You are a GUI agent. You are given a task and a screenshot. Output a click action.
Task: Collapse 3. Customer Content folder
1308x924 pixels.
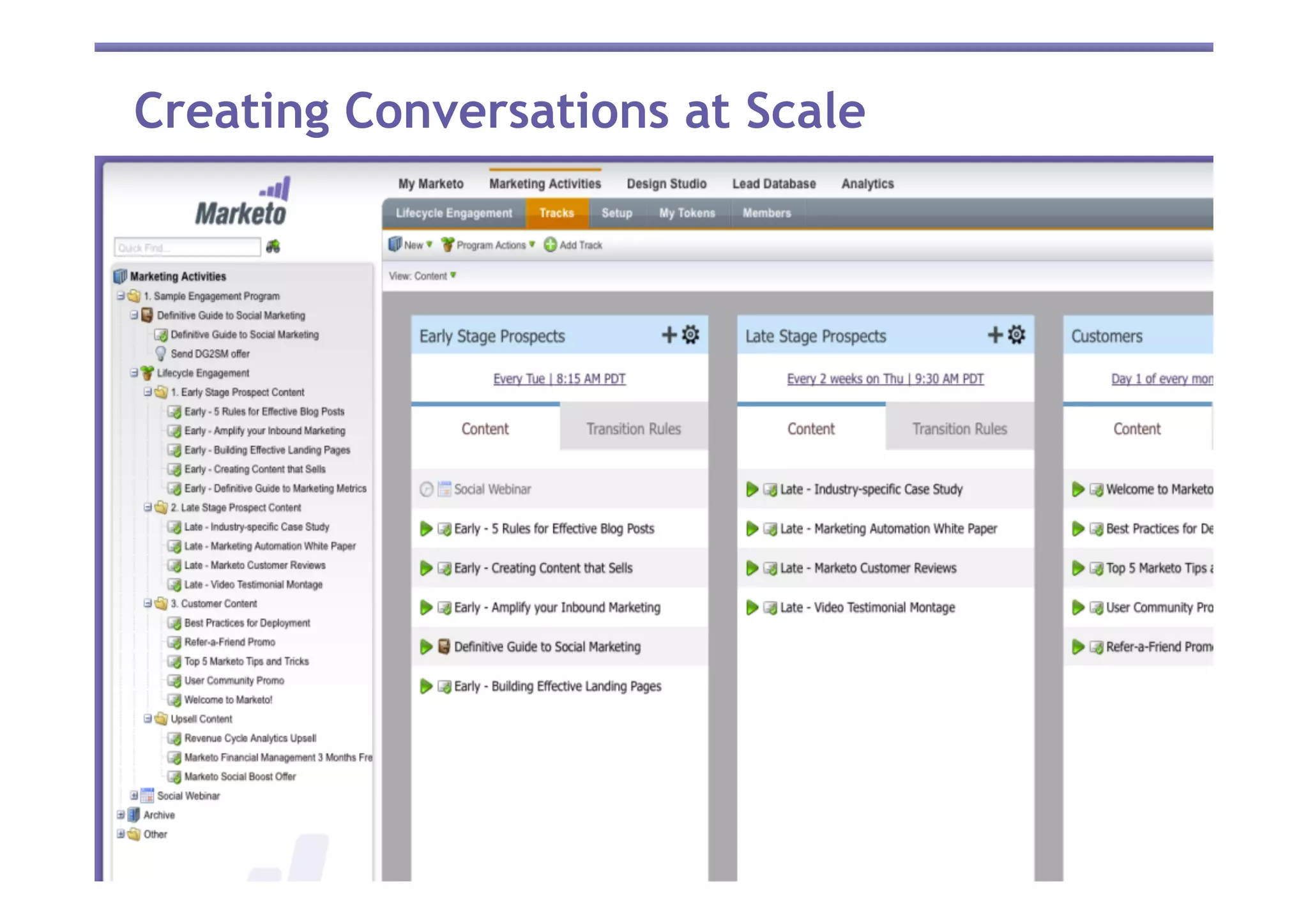coord(148,603)
